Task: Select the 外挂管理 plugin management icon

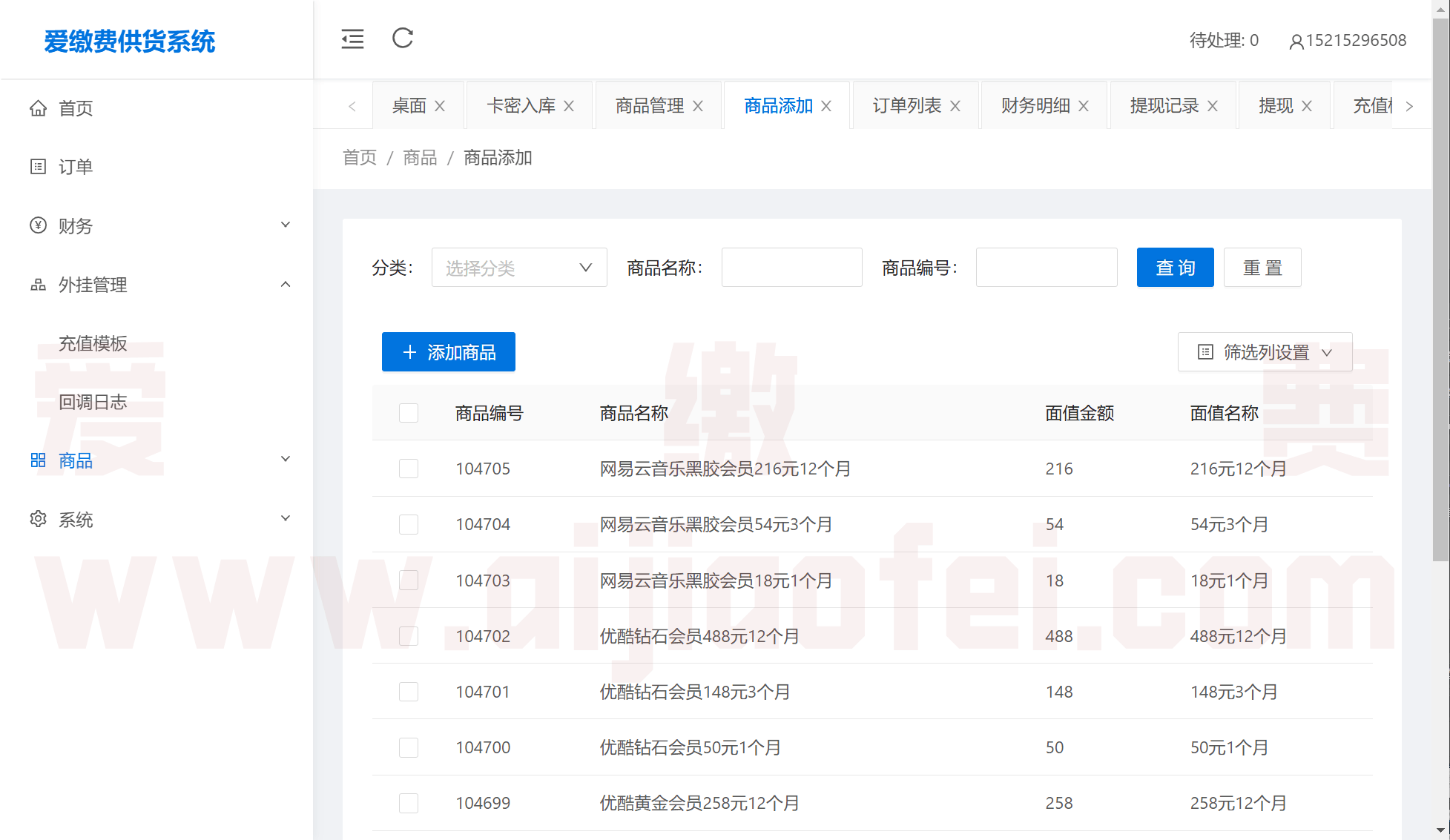Action: point(38,284)
